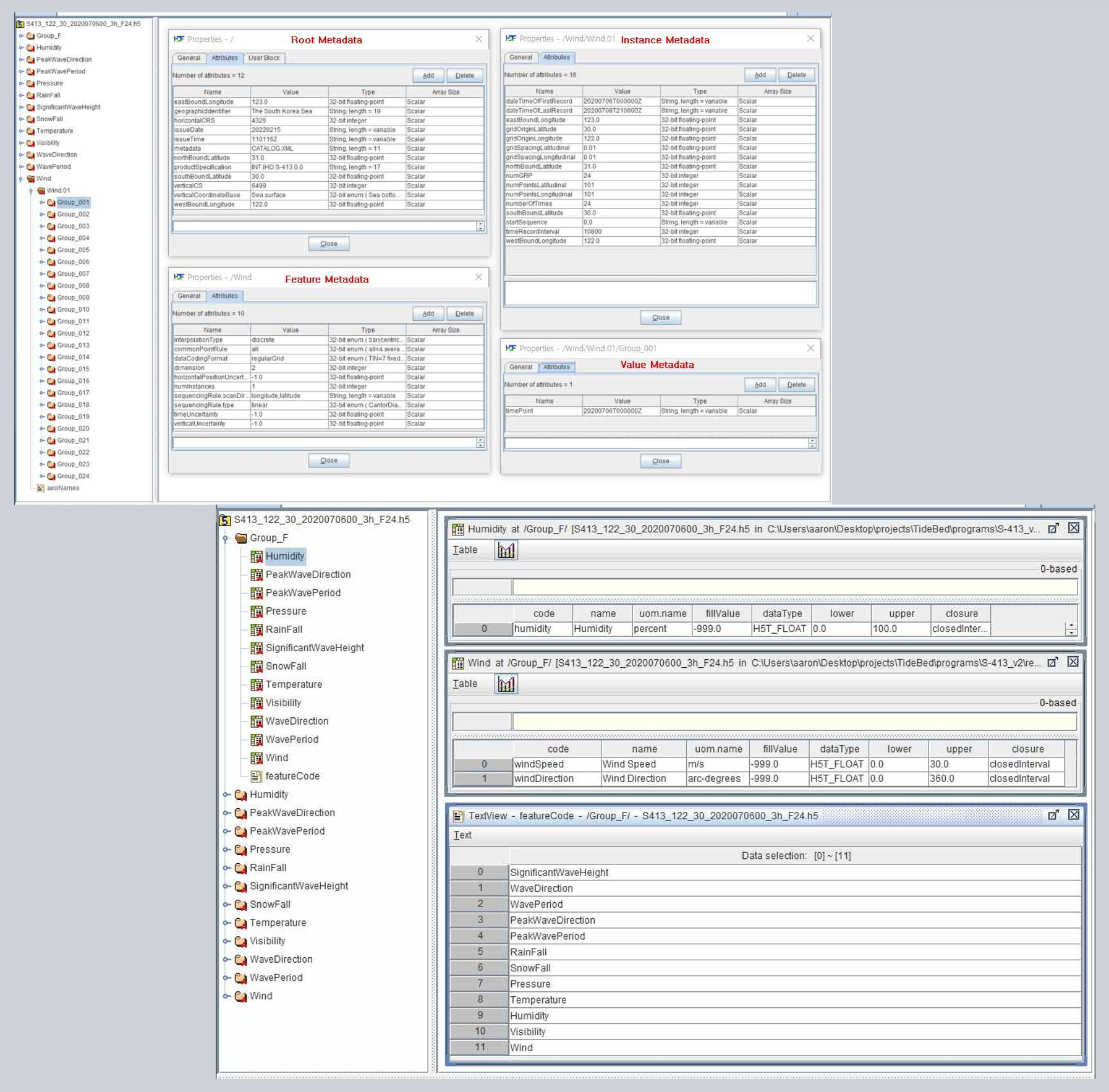Select Group_012 in upper tree
The height and width of the screenshot is (1092, 1109).
73,333
